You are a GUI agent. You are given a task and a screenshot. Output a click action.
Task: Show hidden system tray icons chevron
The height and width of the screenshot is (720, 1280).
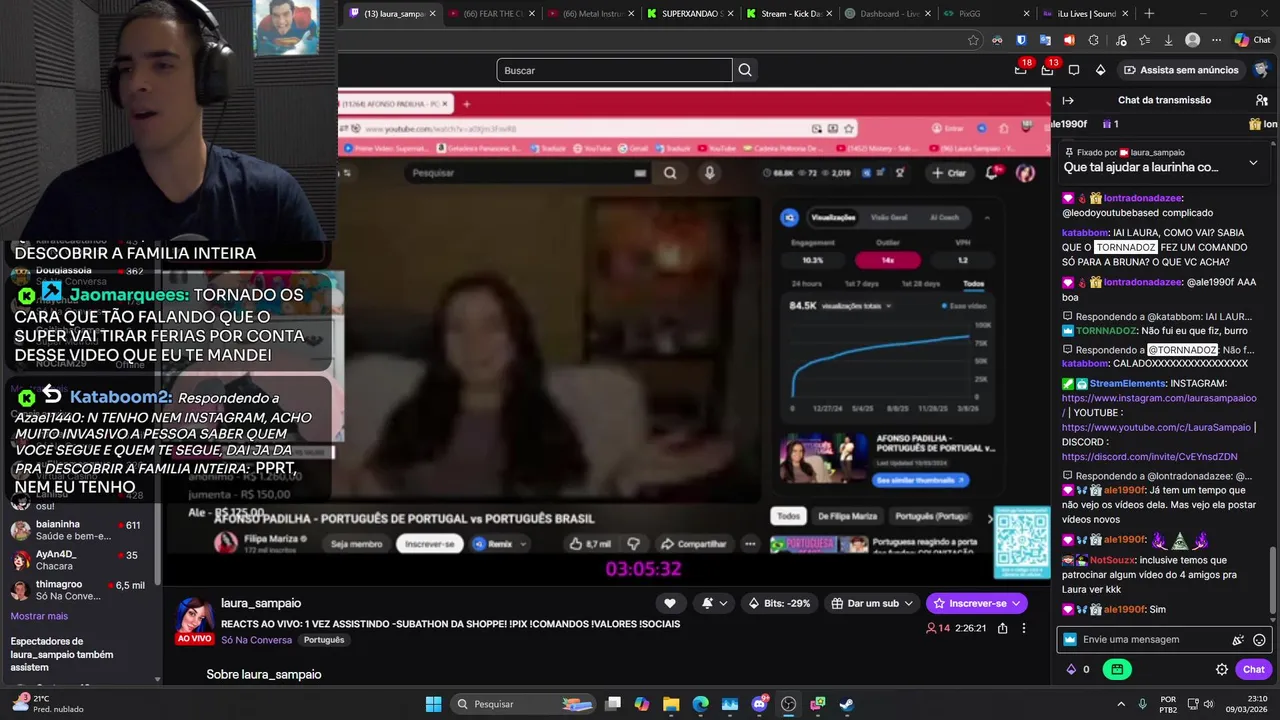1120,704
